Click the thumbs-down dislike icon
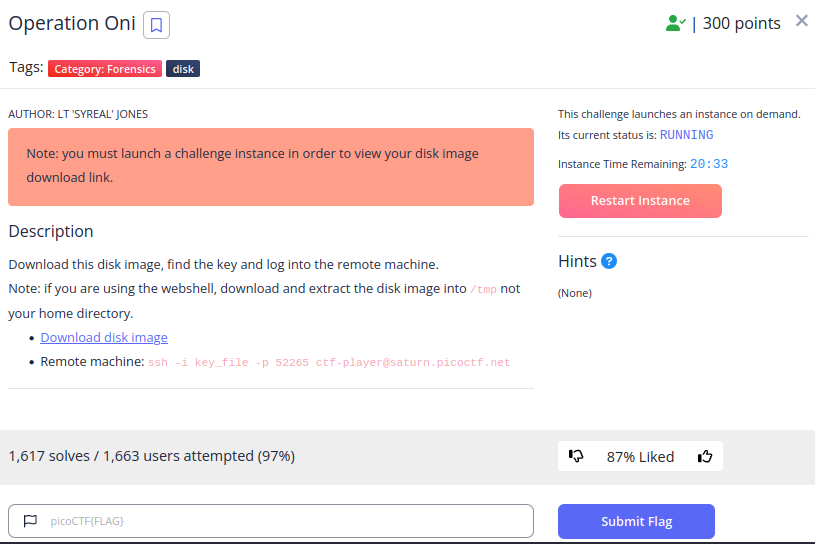815x544 pixels. [576, 456]
